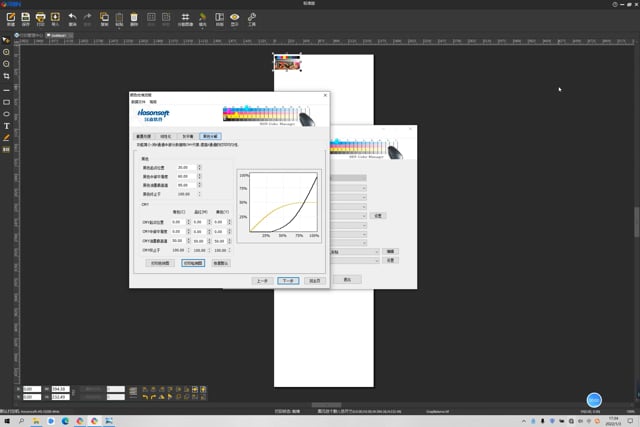Click the highlighted fourth tab in the Hasonsoft dialog

(210, 136)
